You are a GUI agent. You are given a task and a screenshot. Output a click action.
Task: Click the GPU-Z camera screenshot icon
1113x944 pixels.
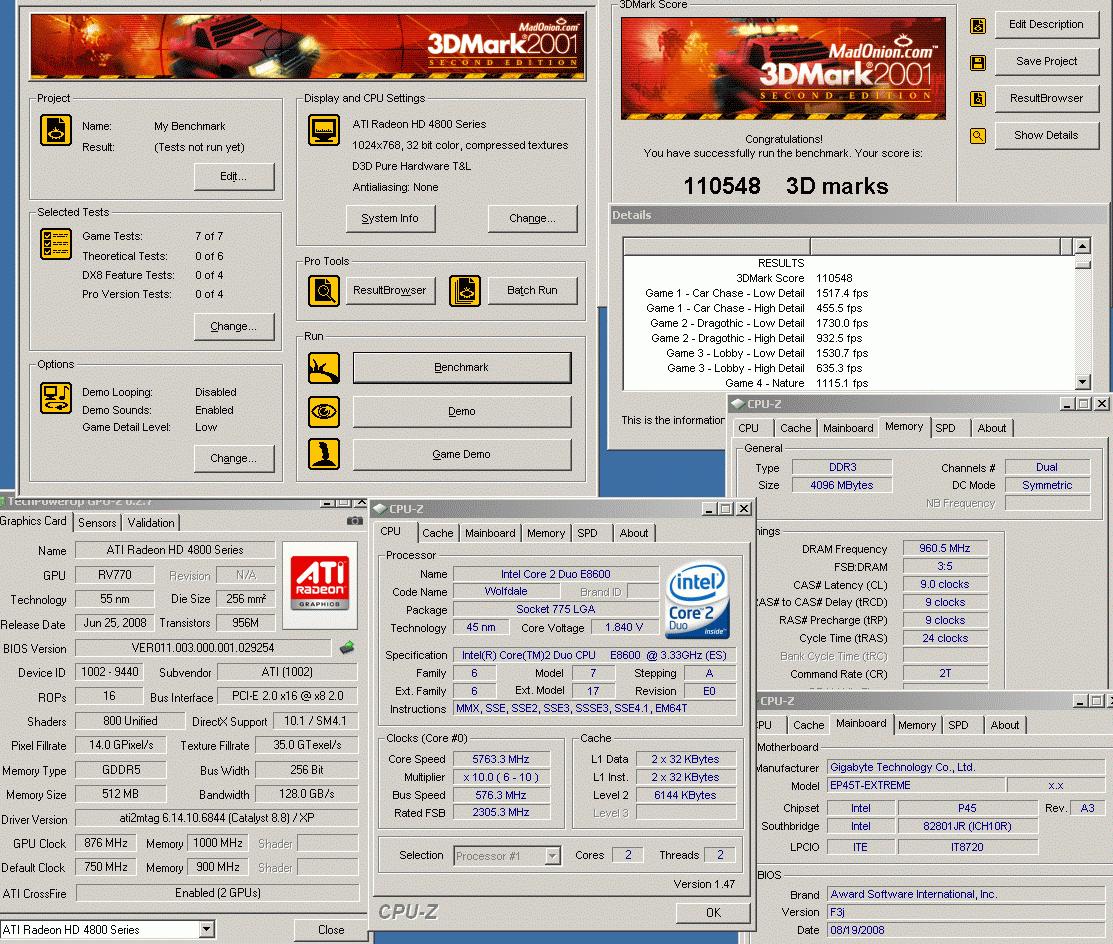click(354, 521)
